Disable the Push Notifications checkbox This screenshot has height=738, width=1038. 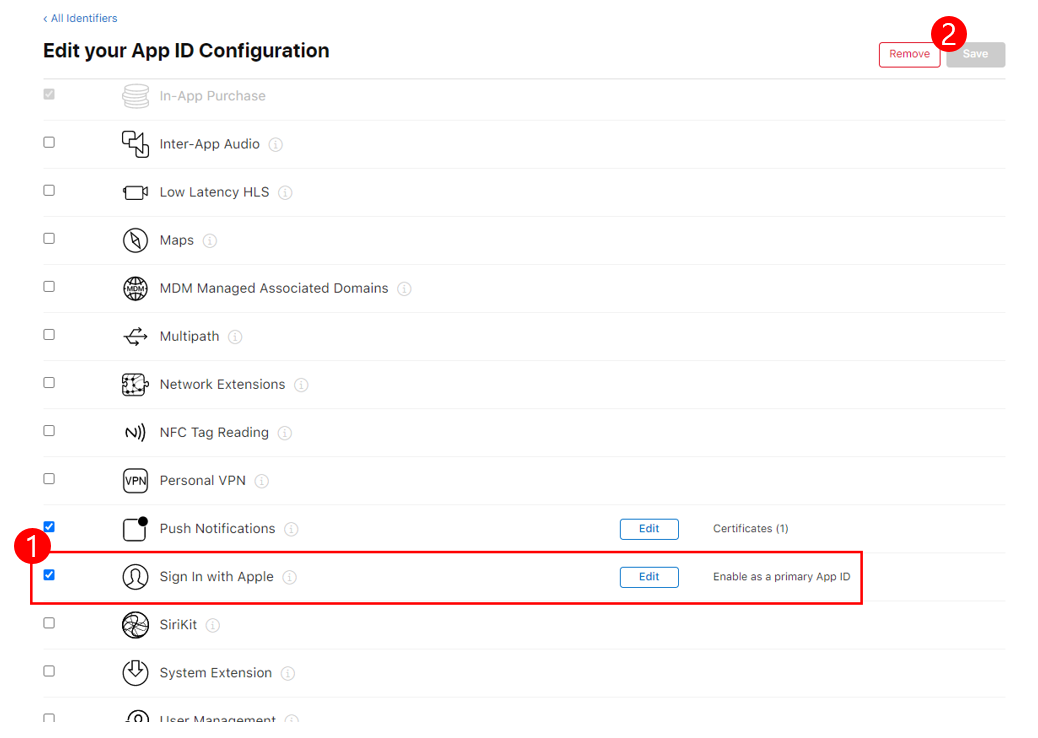click(49, 527)
